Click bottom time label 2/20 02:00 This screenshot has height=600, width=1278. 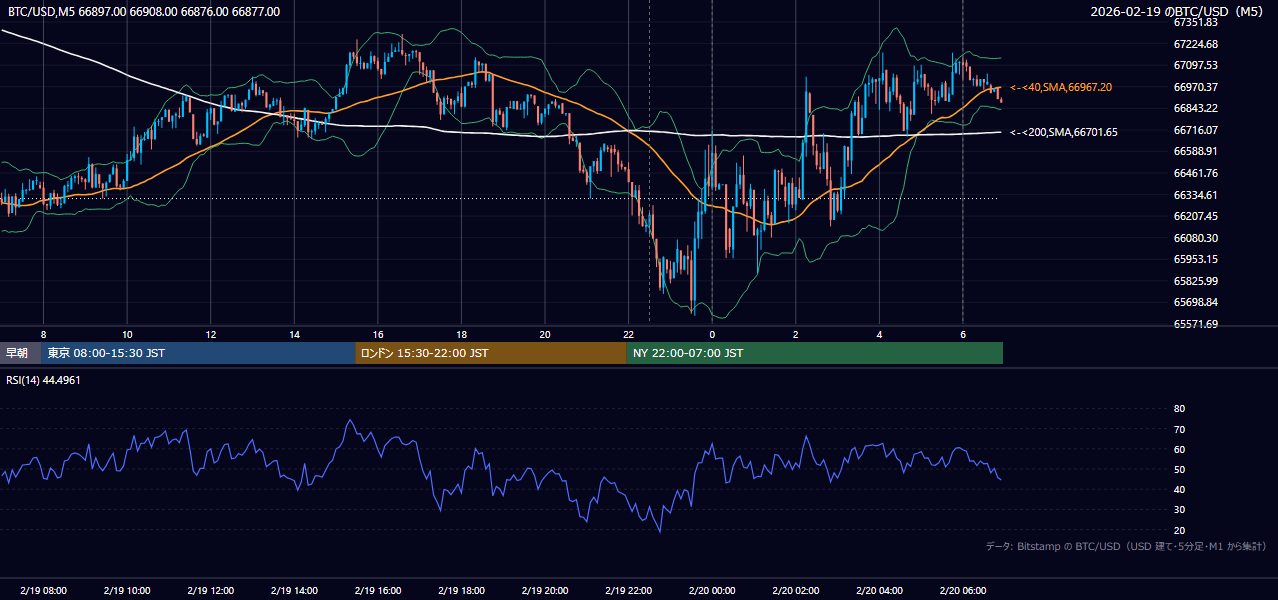795,591
